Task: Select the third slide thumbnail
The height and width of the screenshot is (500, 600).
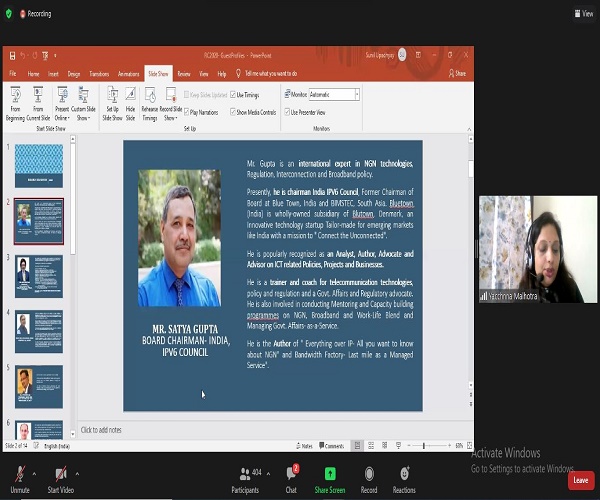Action: (38, 274)
